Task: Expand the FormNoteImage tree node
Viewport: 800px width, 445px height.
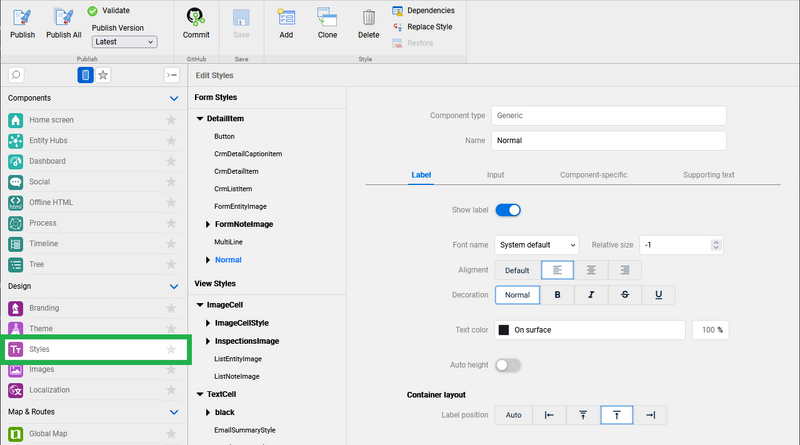Action: (x=208, y=224)
